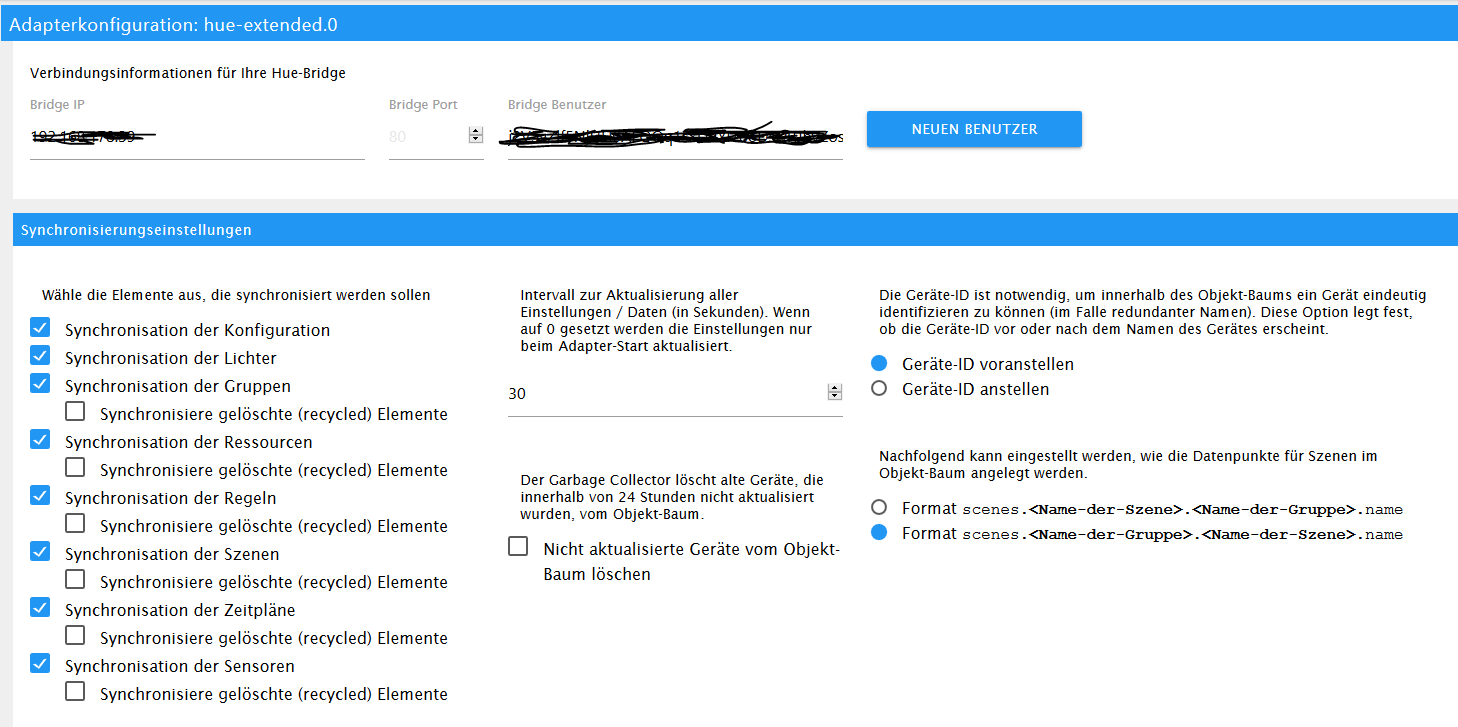Enable recycled elements sync for Ressourcen

point(75,468)
